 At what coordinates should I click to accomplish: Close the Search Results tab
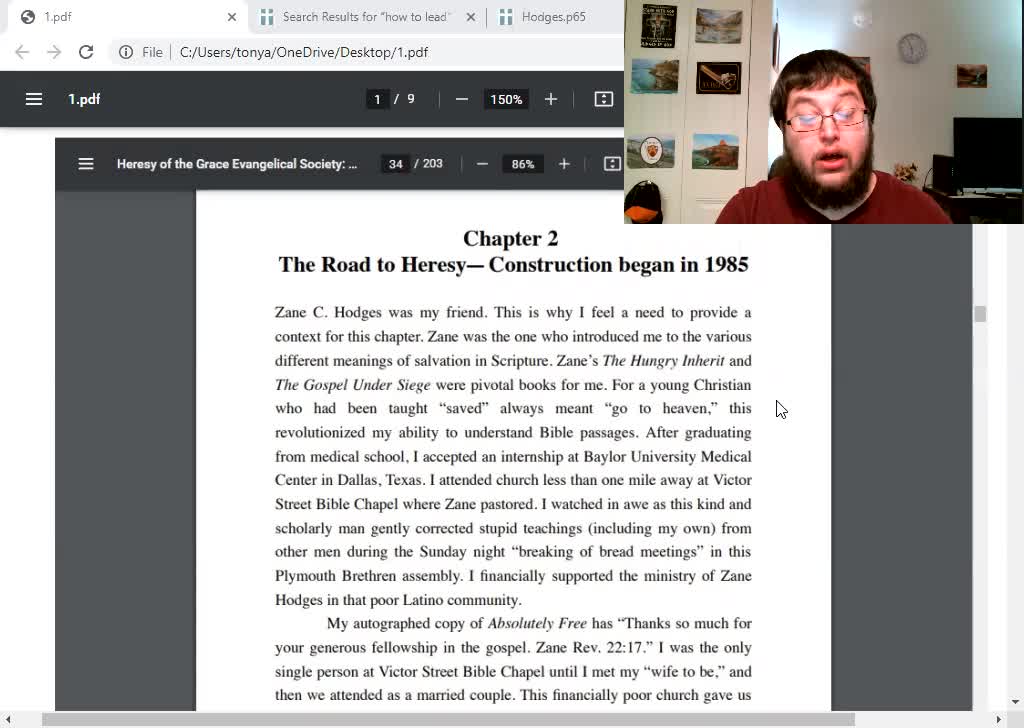471,17
